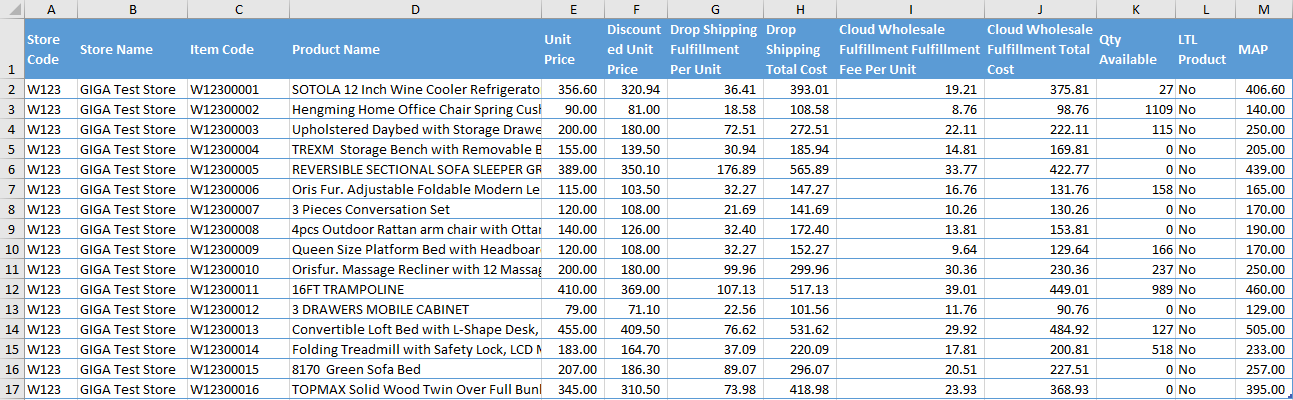The width and height of the screenshot is (1293, 400).
Task: Select quantity cell showing 1109
Action: [x=1135, y=109]
